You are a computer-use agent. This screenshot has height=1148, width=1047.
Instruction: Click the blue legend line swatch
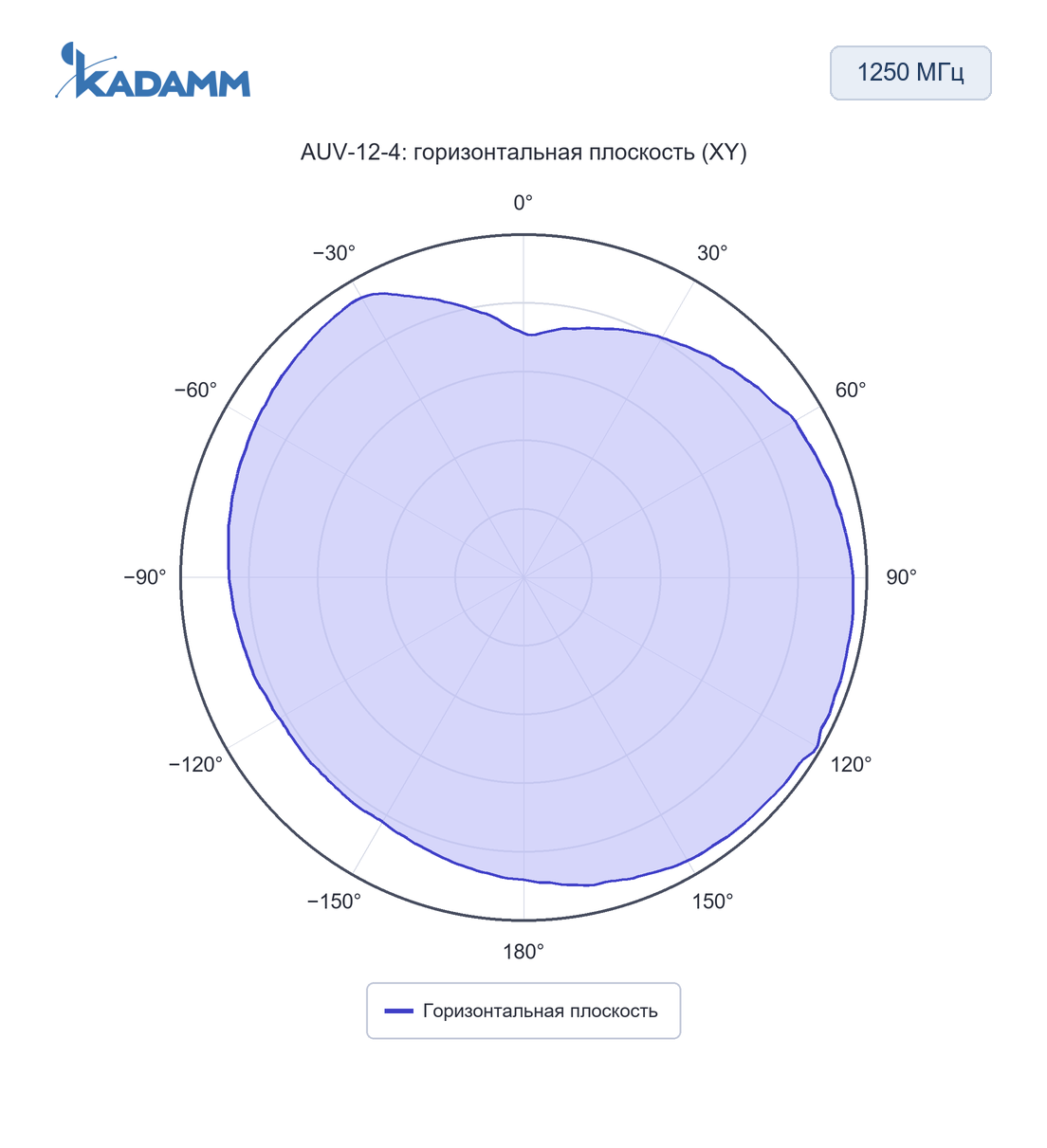pos(398,1011)
